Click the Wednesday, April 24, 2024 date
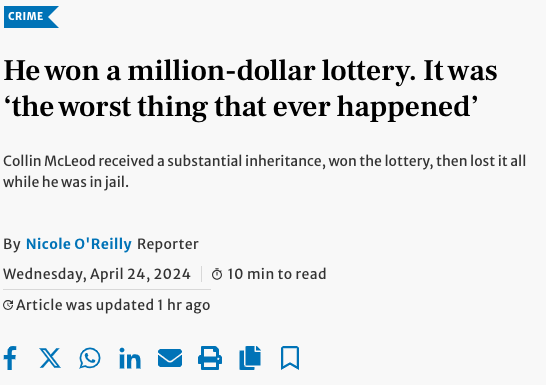Screen dimensions: 546x385 point(97,274)
